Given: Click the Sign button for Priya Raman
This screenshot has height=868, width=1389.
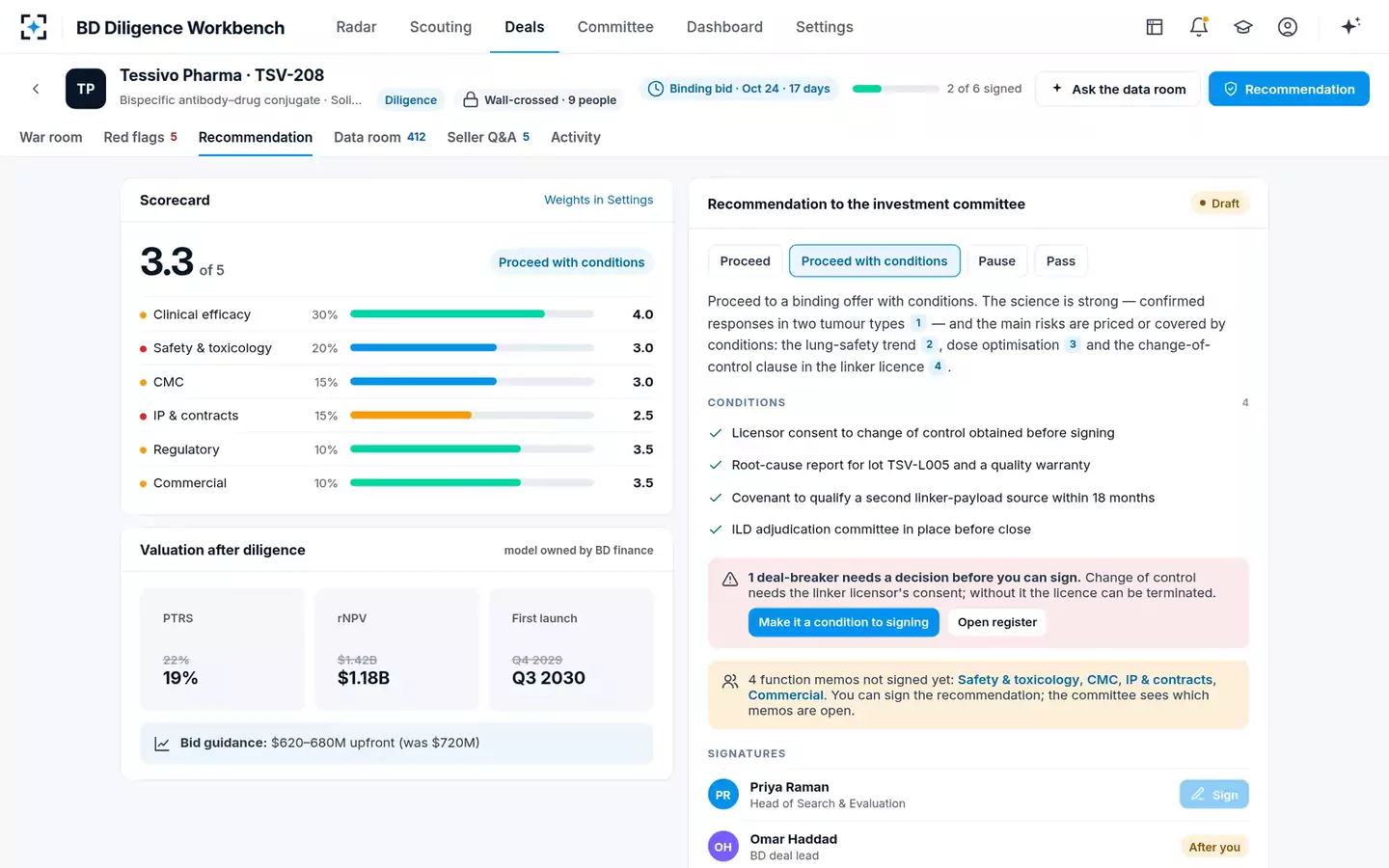Looking at the screenshot, I should tap(1214, 795).
